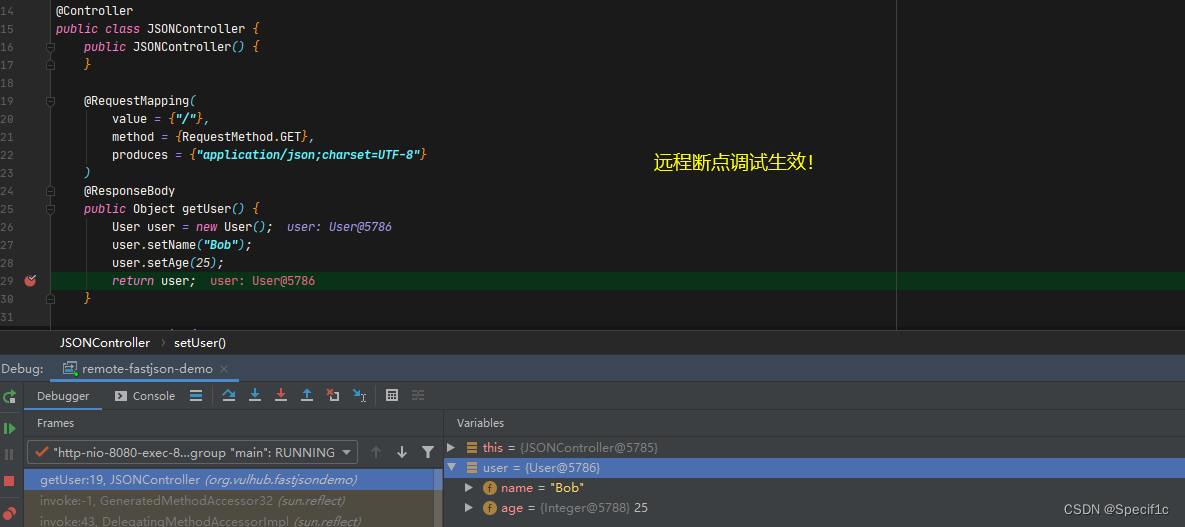
Task: Click the user.setName("Bob") line
Action: pos(181,245)
